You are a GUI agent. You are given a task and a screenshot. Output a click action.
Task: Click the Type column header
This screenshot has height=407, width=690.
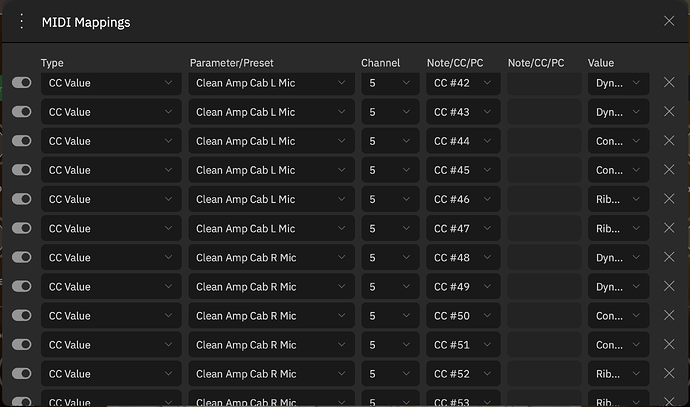coord(52,63)
